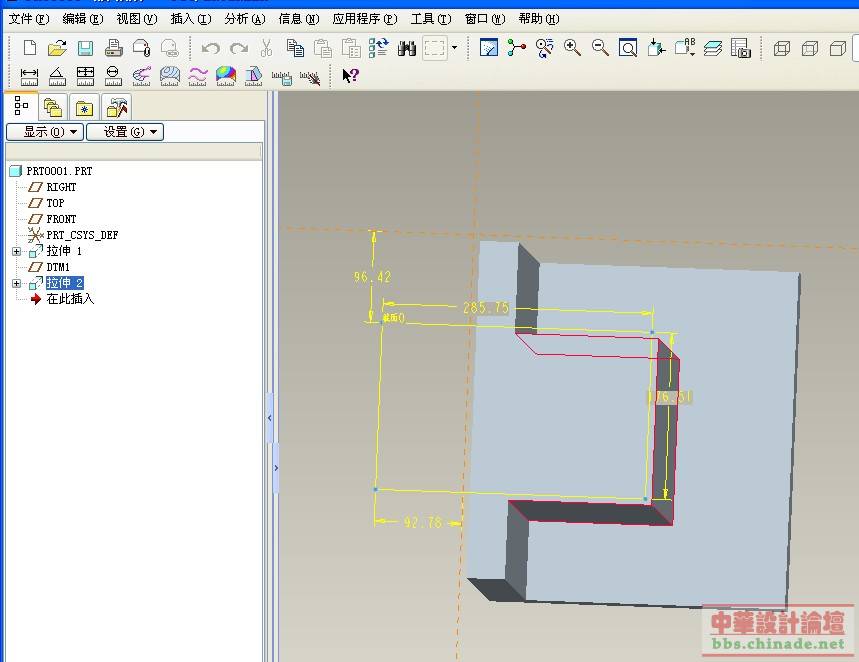Switch to the Favorites folder tab
Screen dimensions: 859x662
(x=85, y=108)
